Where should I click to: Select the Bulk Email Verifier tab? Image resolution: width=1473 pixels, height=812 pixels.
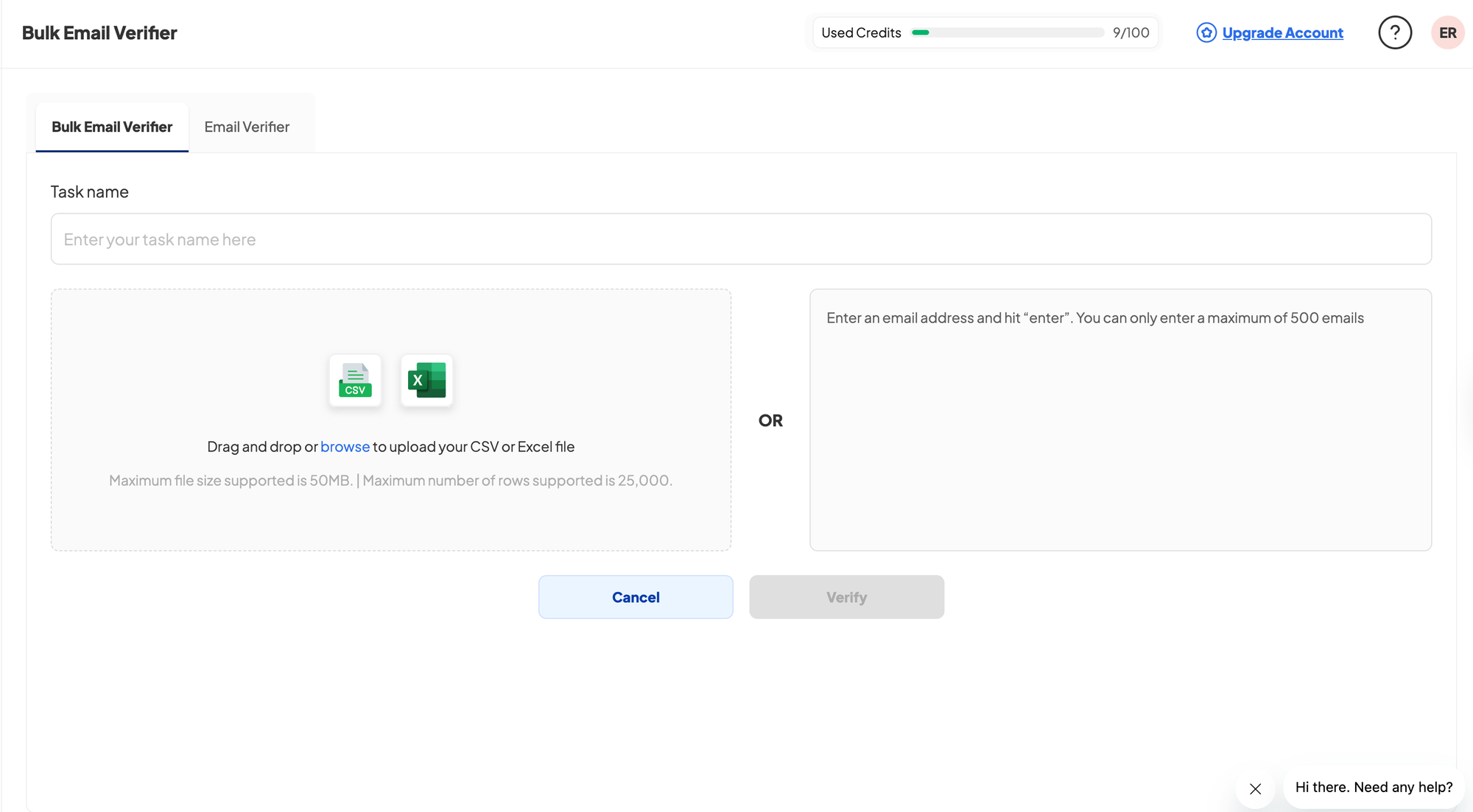click(x=111, y=127)
